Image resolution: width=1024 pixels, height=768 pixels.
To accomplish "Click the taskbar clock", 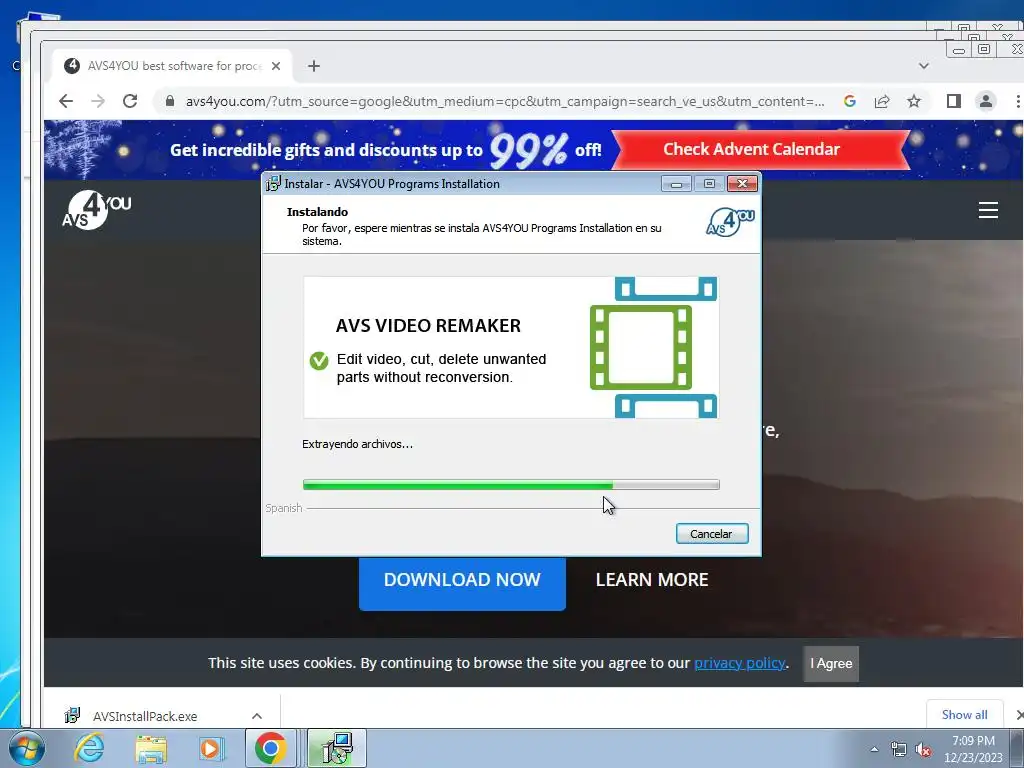I will [973, 749].
